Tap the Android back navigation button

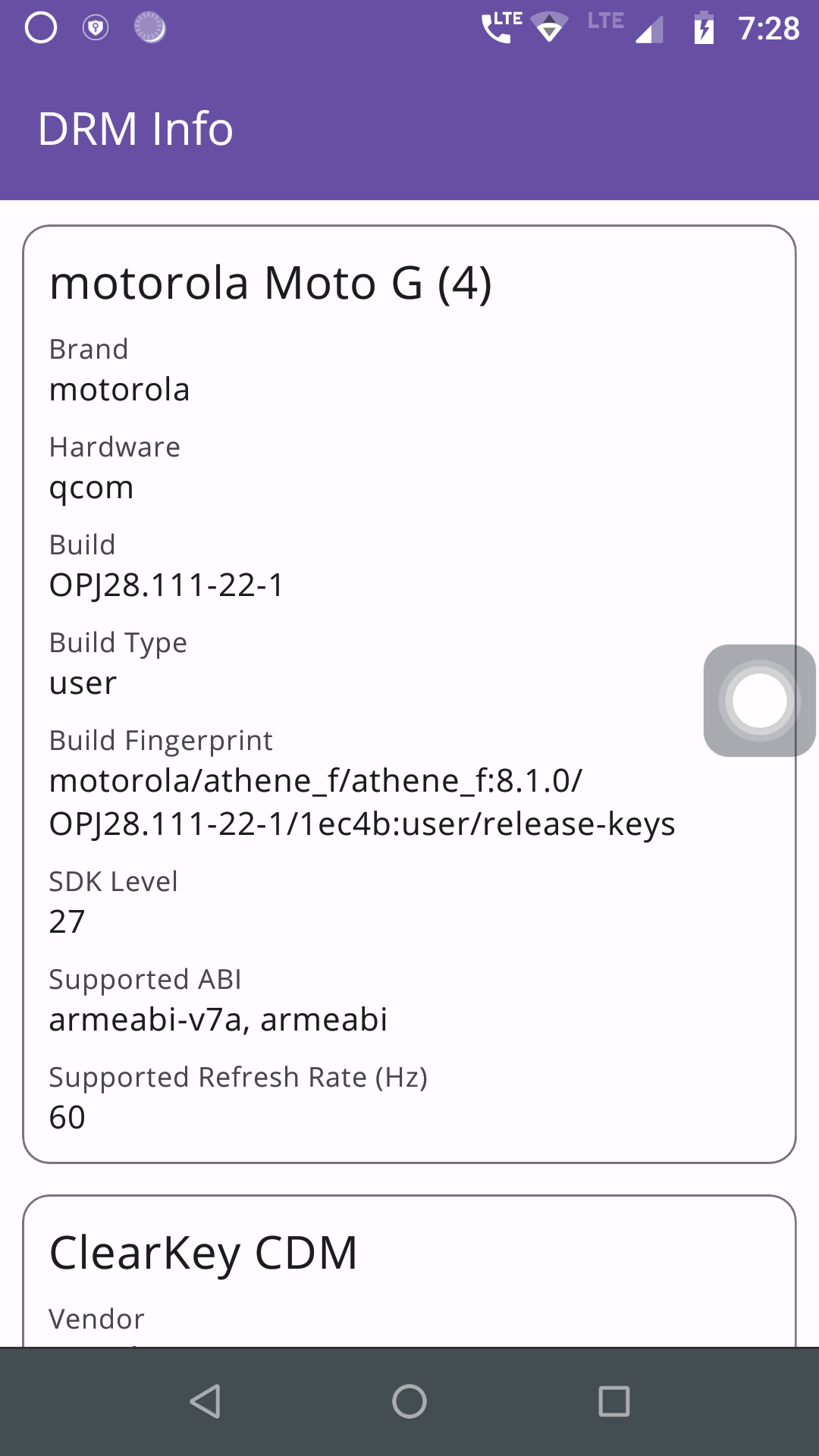206,1401
